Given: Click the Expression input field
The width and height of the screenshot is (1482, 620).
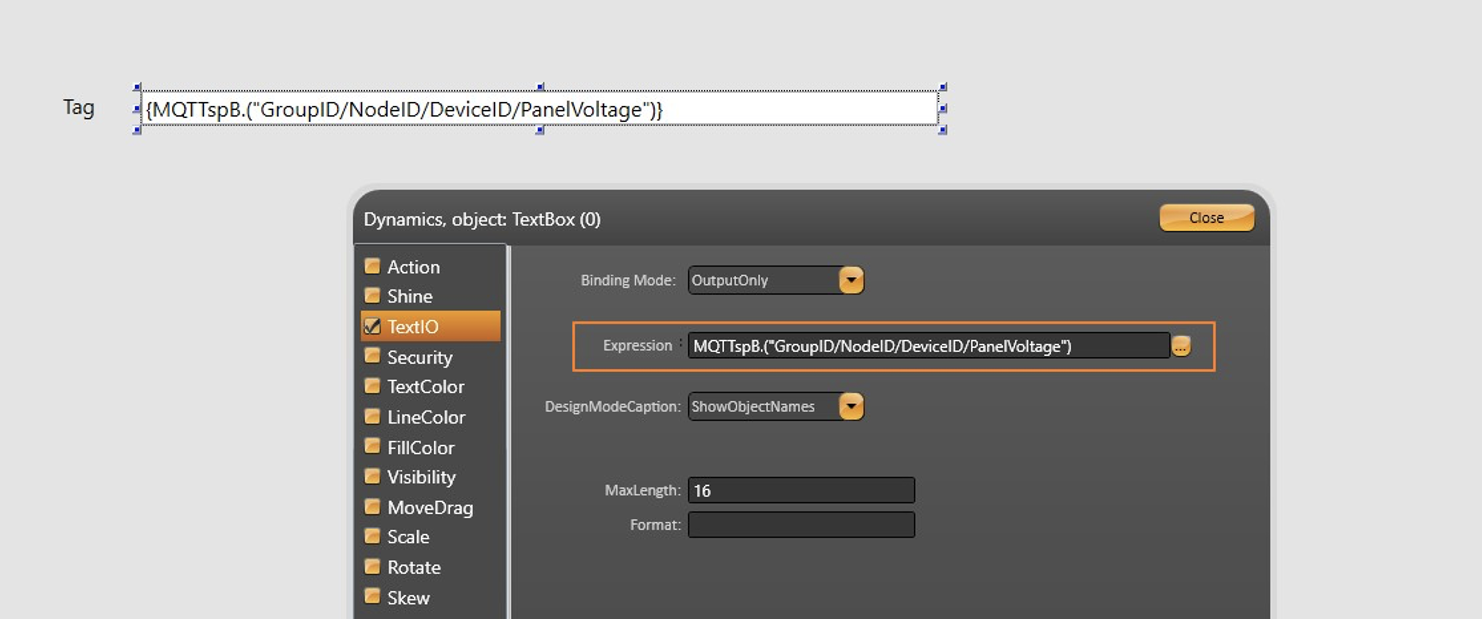Looking at the screenshot, I should pyautogui.click(x=928, y=346).
